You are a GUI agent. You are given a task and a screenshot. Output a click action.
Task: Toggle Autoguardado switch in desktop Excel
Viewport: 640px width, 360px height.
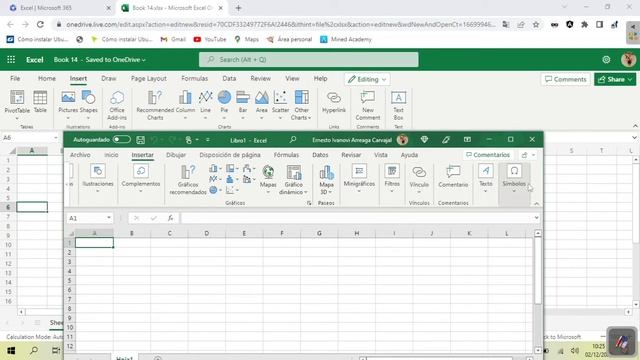122,140
